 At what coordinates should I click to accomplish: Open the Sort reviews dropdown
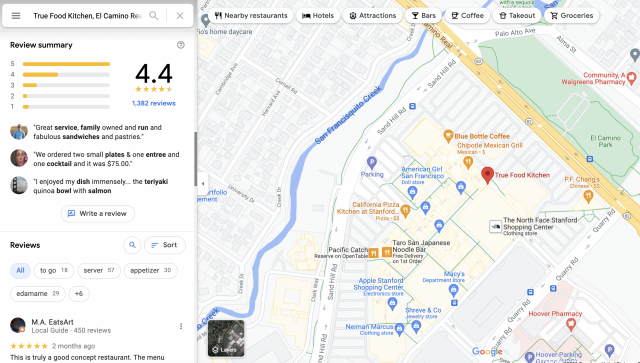click(x=164, y=245)
